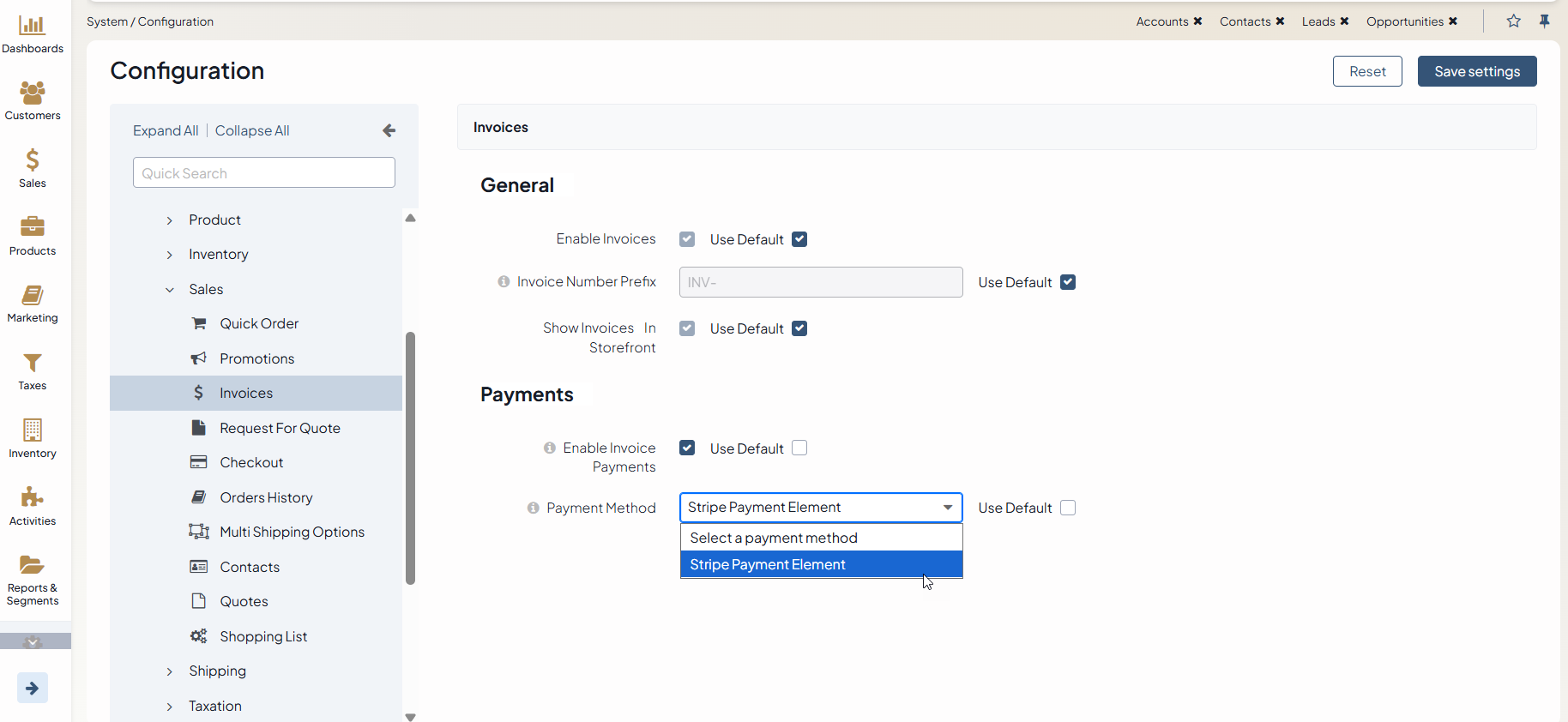Click the tree scroll-up arrow
This screenshot has width=1568, height=722.
410,218
